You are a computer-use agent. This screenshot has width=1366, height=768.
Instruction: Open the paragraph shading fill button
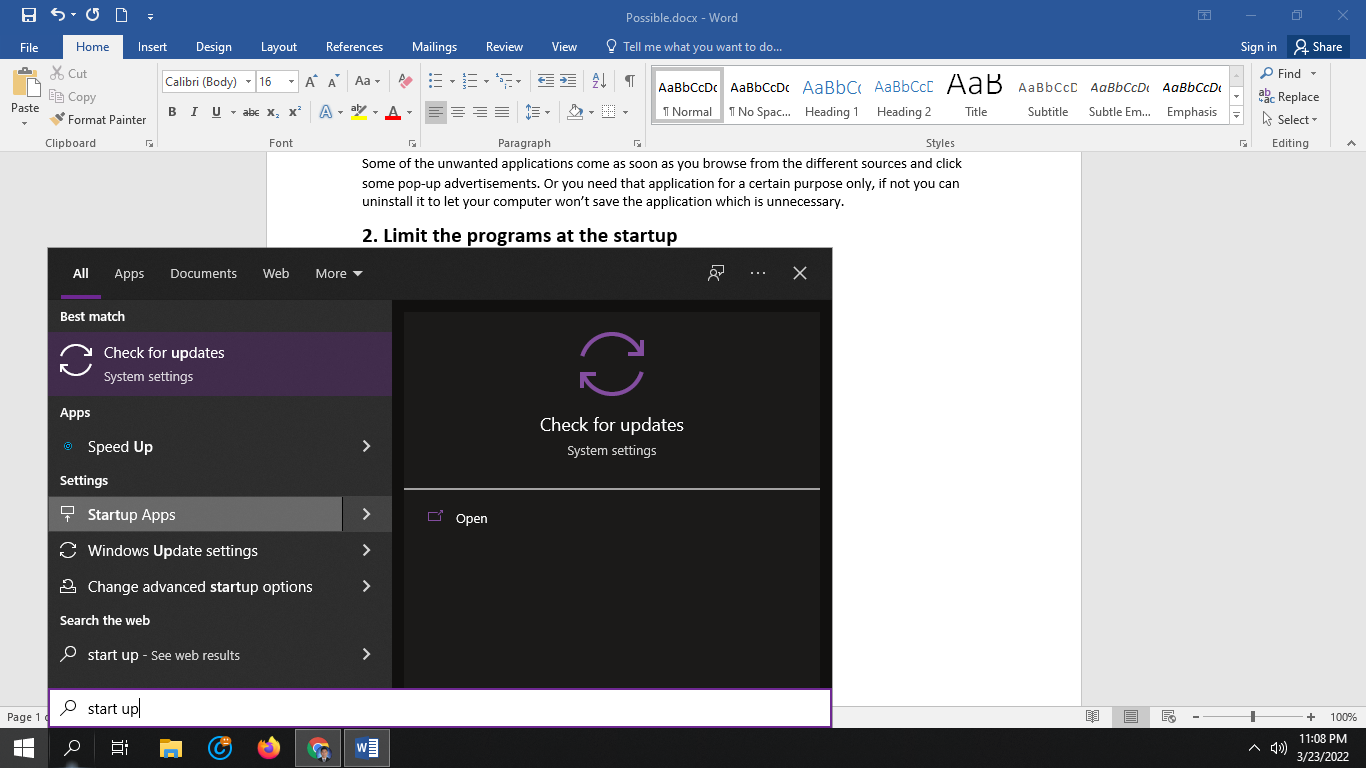click(575, 112)
